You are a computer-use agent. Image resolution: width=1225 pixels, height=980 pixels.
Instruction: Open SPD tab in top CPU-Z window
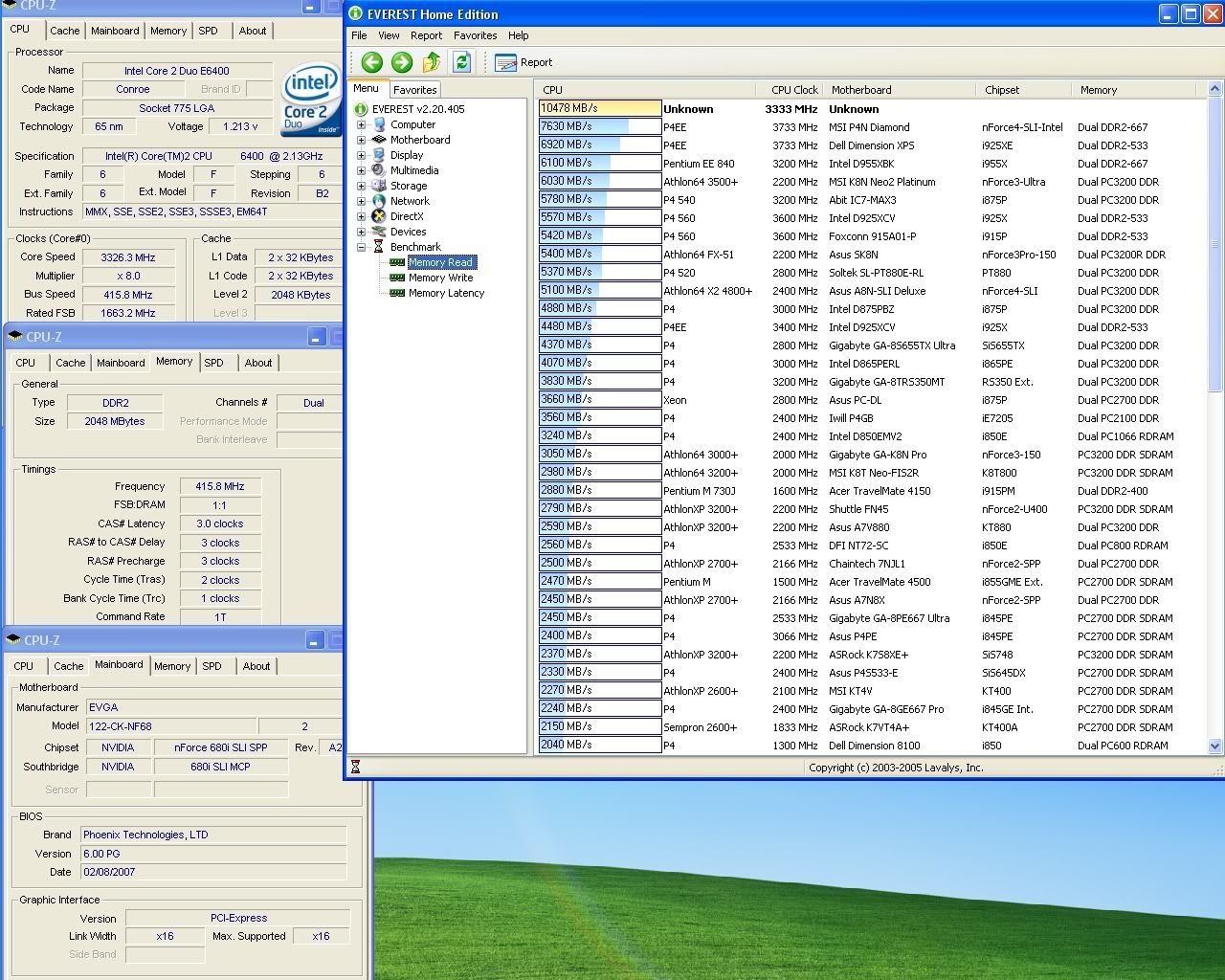pos(209,31)
